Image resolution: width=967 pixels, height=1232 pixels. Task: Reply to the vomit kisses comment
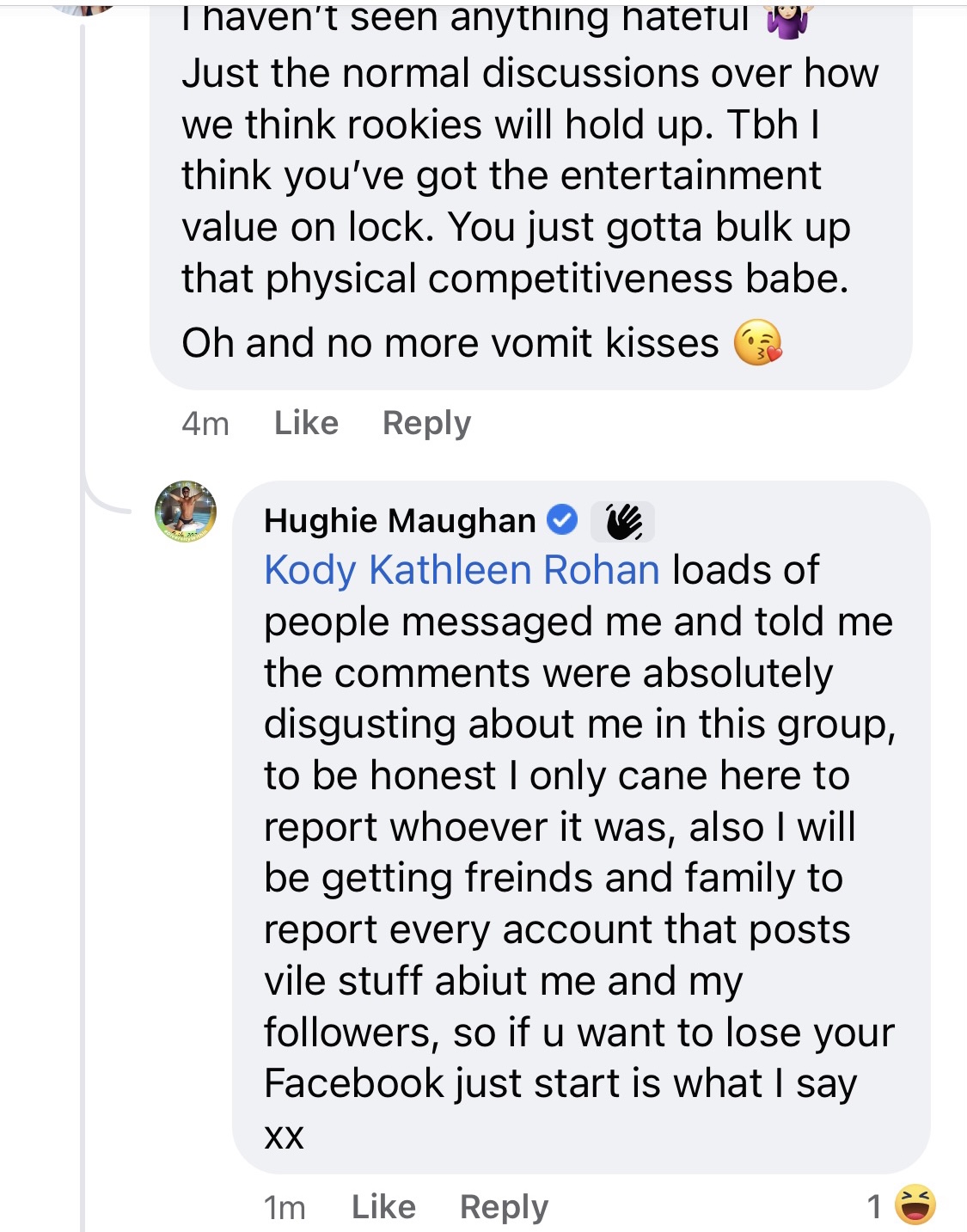click(x=426, y=423)
